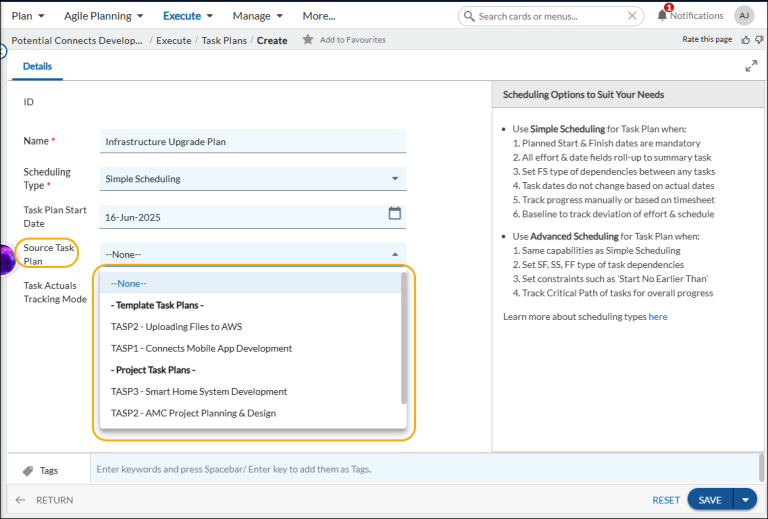Viewport: 768px width, 519px height.
Task: Click the search magnifier icon
Action: 469,16
